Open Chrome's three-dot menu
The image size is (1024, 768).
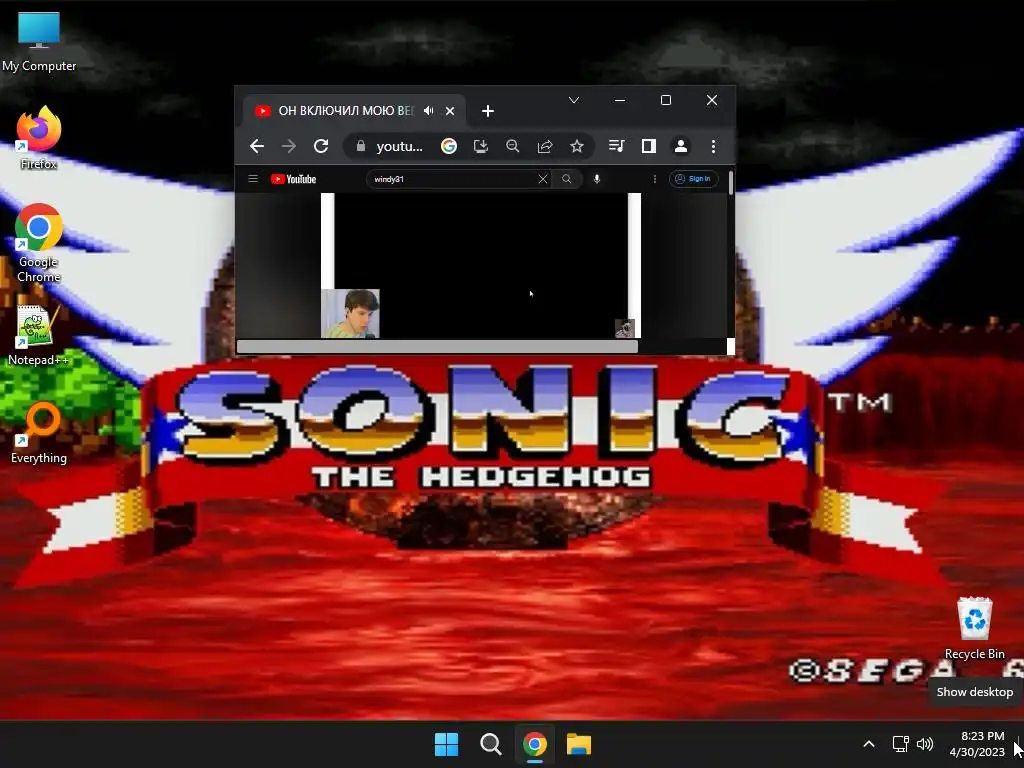[713, 146]
